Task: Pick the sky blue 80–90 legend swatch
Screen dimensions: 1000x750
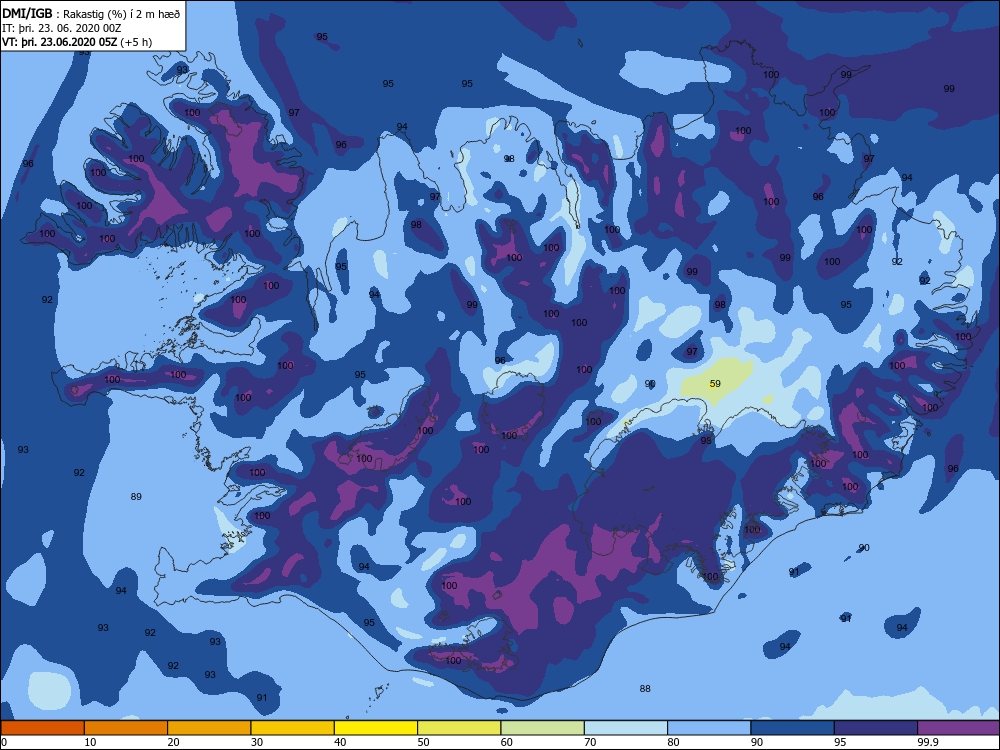Action: 709,728
